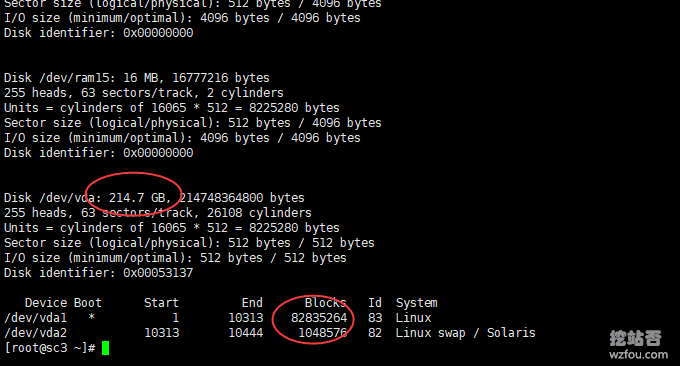Click the "Linux swap / Solaris" system entry
Viewport: 680px width, 366px height.
click(x=465, y=333)
